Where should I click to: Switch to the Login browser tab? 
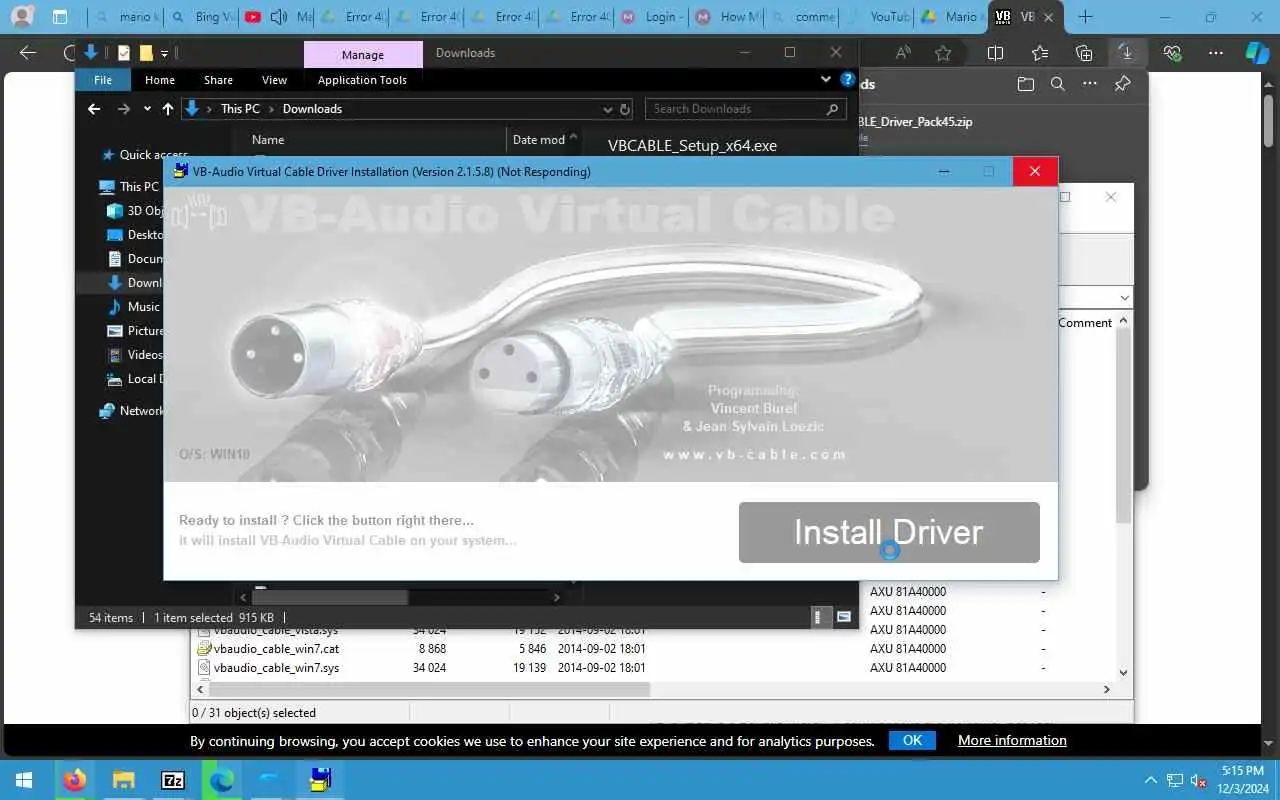pyautogui.click(x=652, y=17)
